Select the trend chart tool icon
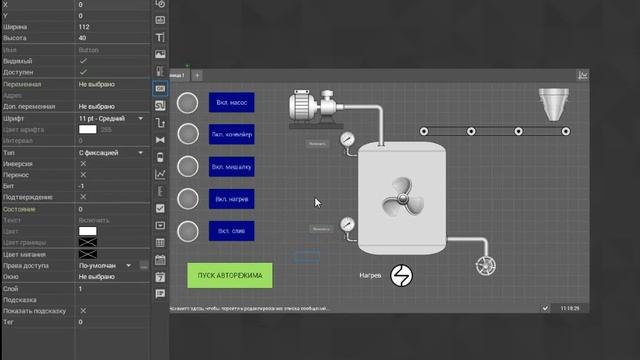 coord(160,174)
